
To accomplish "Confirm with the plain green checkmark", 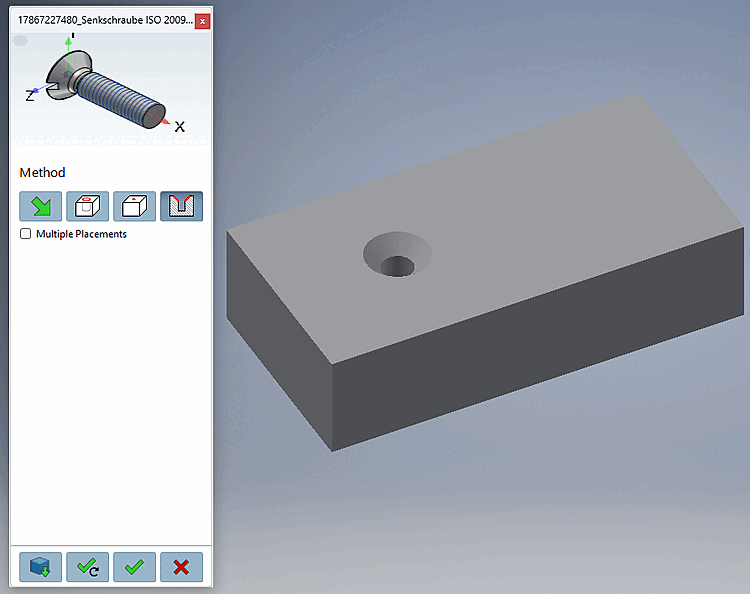I will (x=134, y=567).
